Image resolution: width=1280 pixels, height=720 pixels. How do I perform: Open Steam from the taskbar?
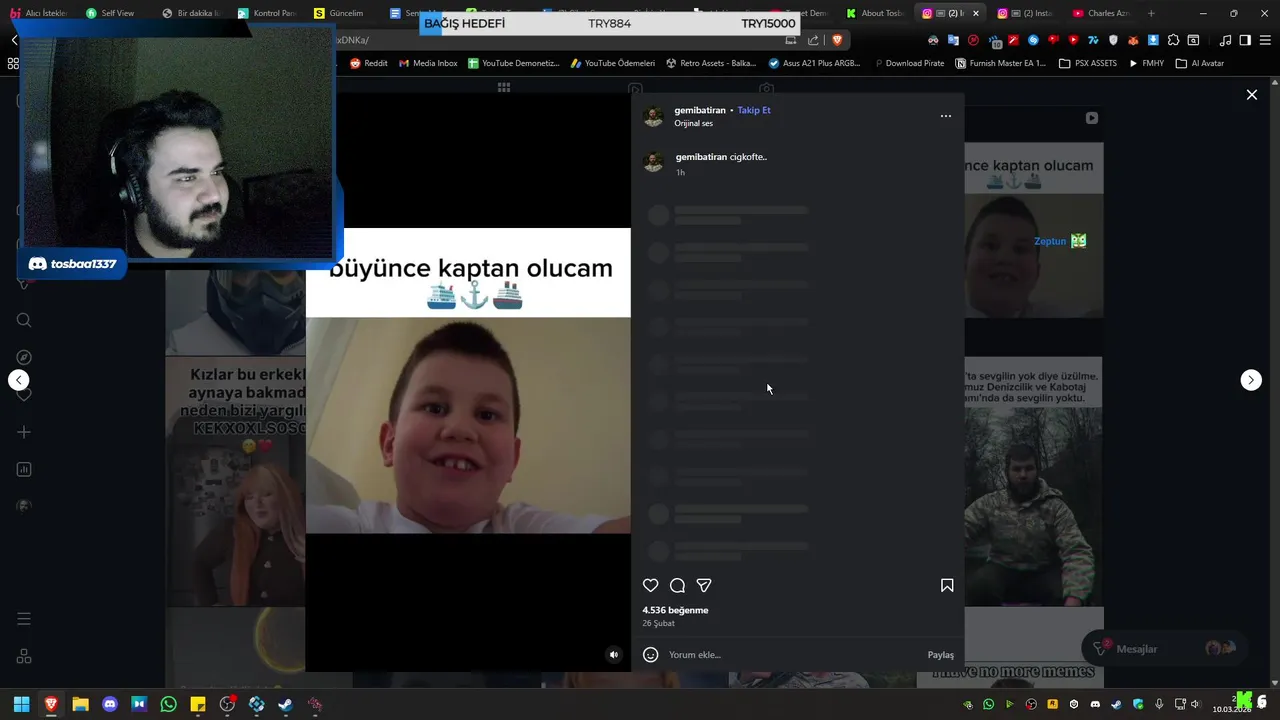tap(286, 704)
